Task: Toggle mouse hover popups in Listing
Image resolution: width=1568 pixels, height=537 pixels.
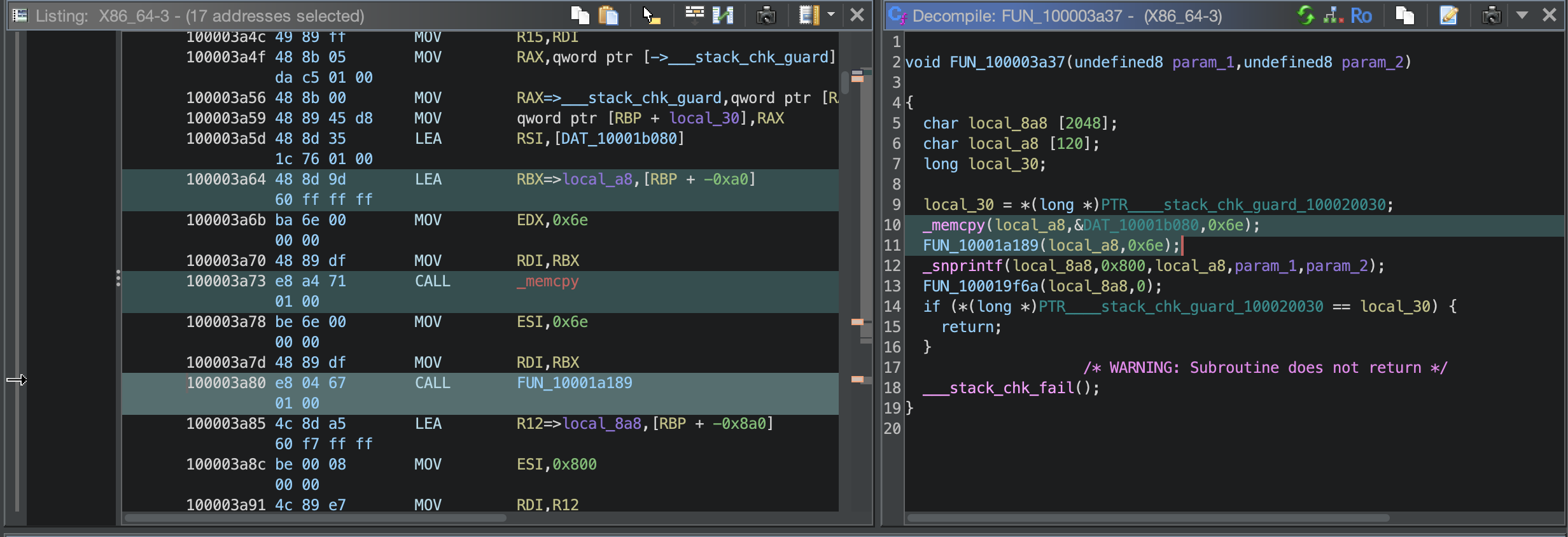Action: point(651,15)
